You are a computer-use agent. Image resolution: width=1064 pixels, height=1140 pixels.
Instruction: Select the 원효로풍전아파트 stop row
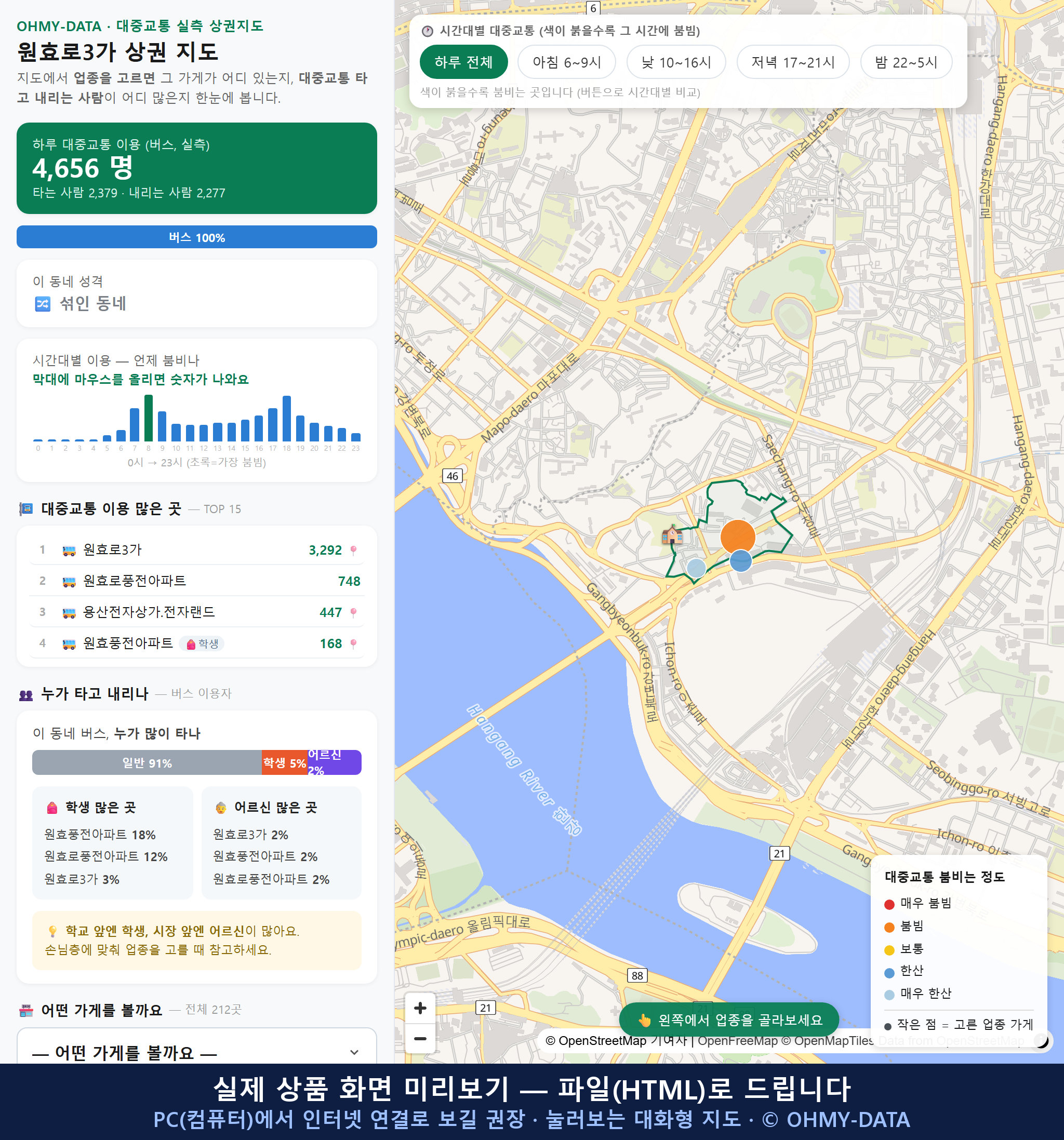197,581
